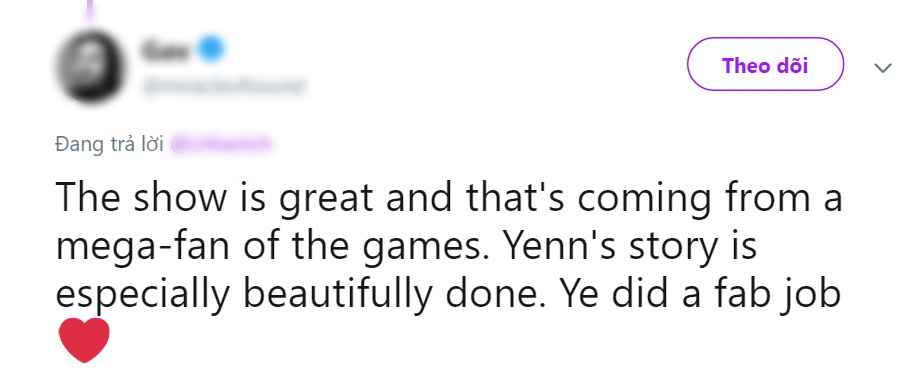Open the blurred @username handle under name
916x379 pixels.
223,87
